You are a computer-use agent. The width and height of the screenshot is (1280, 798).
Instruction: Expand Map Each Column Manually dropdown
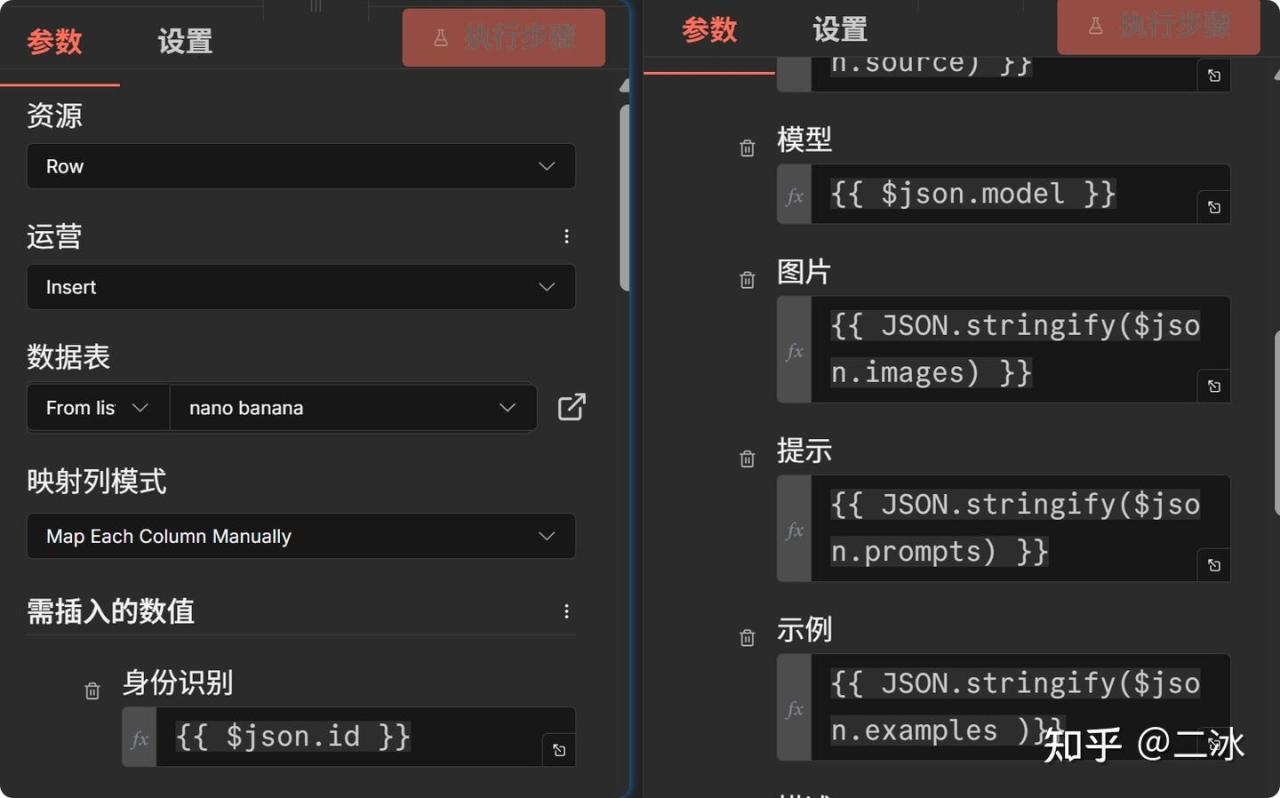(300, 536)
